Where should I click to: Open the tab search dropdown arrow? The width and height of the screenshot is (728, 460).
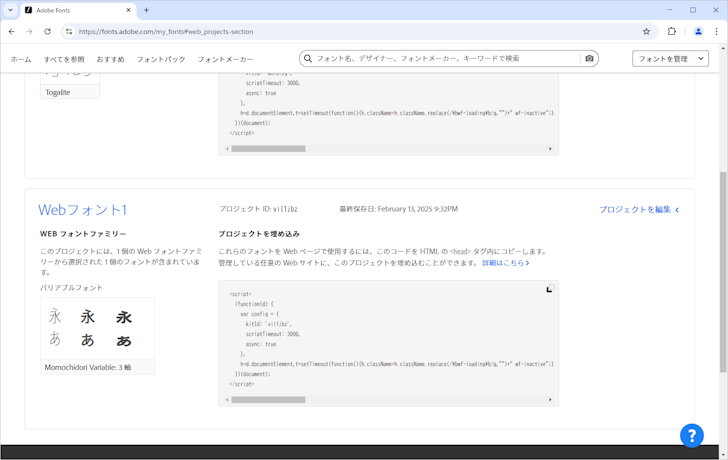click(10, 10)
